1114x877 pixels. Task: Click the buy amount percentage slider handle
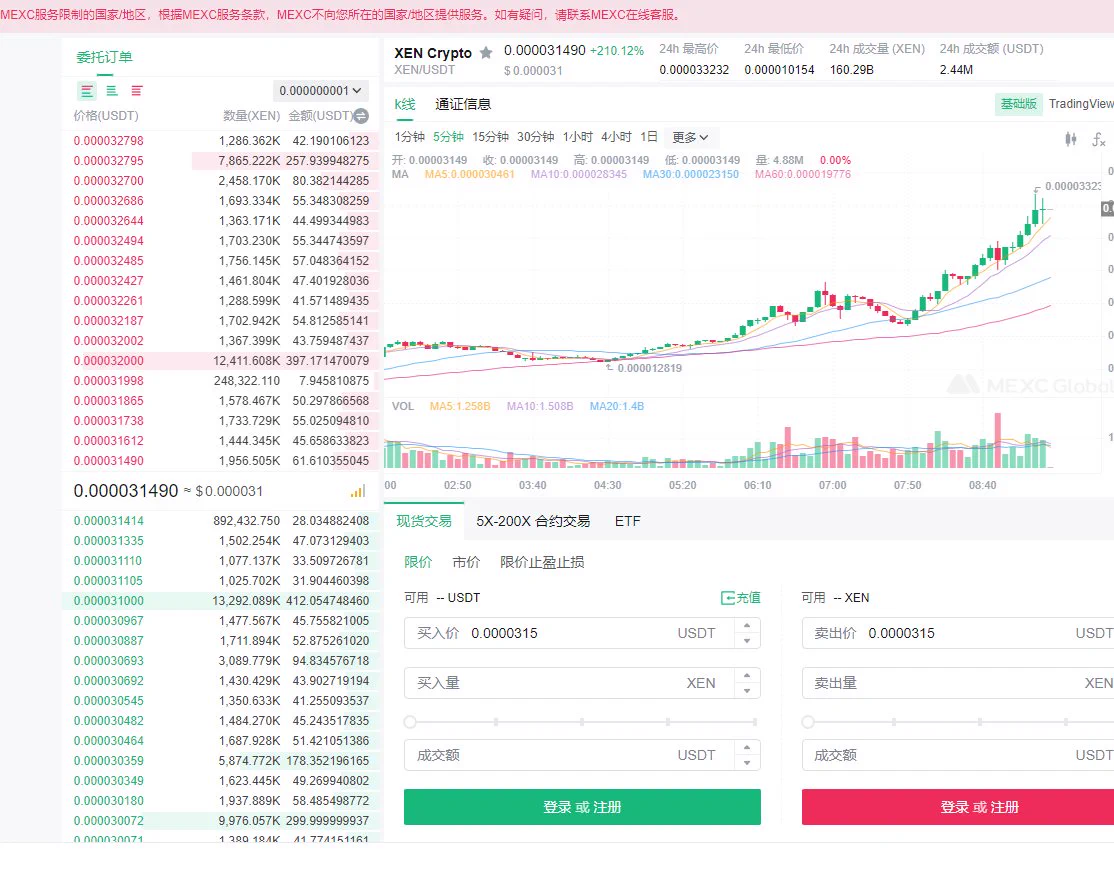click(x=410, y=722)
